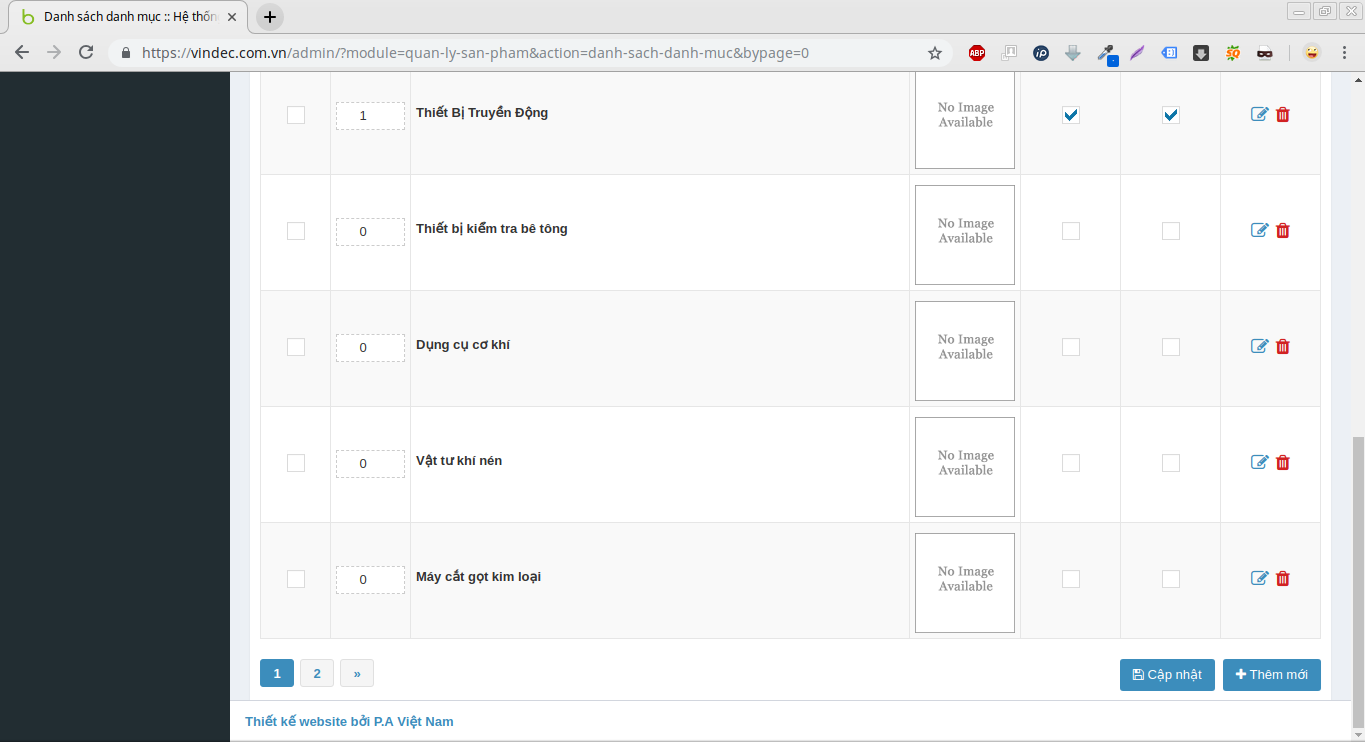Edit the Thiết bị kiểm tra bê tông row
Viewport: 1365px width, 742px height.
coord(1260,230)
